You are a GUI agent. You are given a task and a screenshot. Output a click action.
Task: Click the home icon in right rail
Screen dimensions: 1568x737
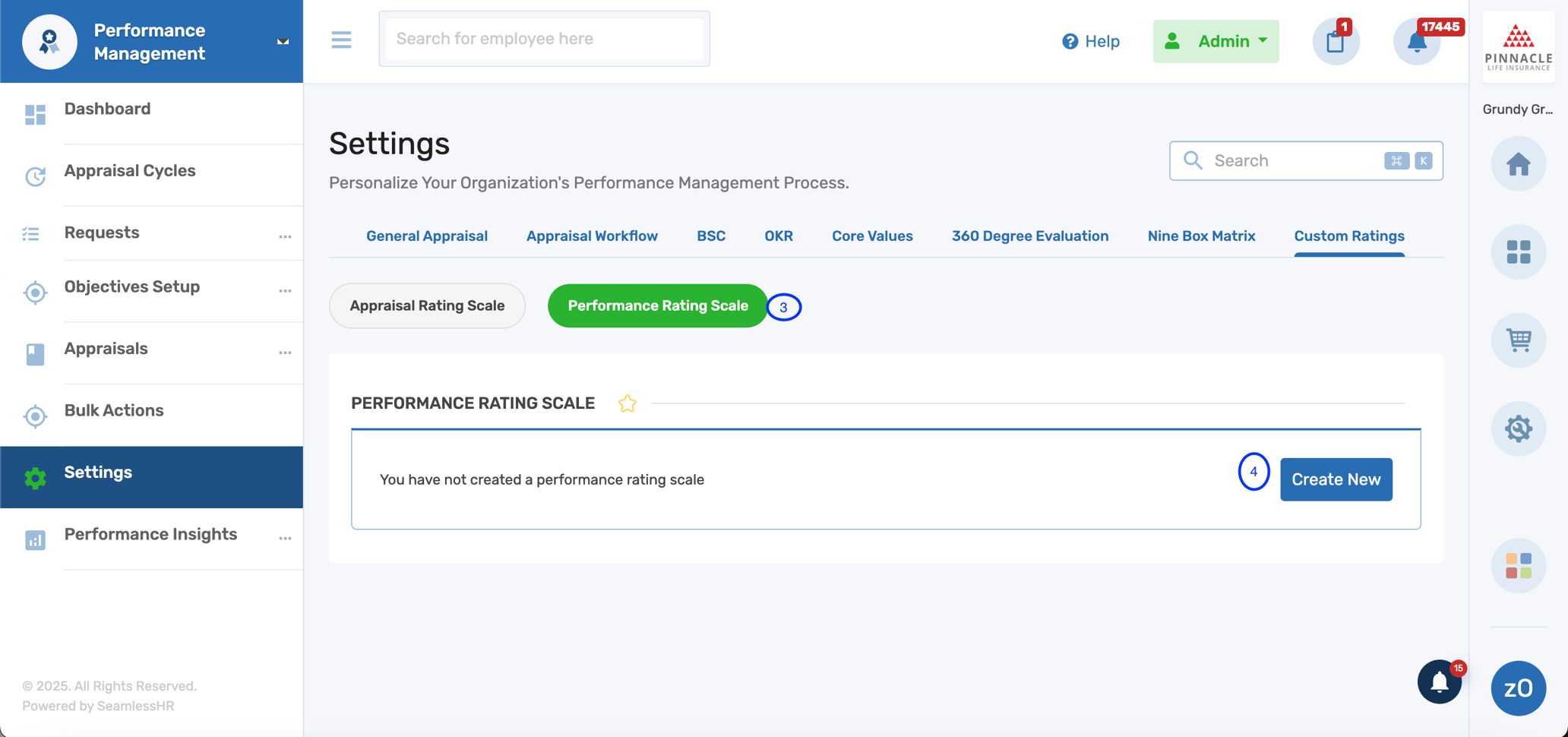pos(1518,164)
